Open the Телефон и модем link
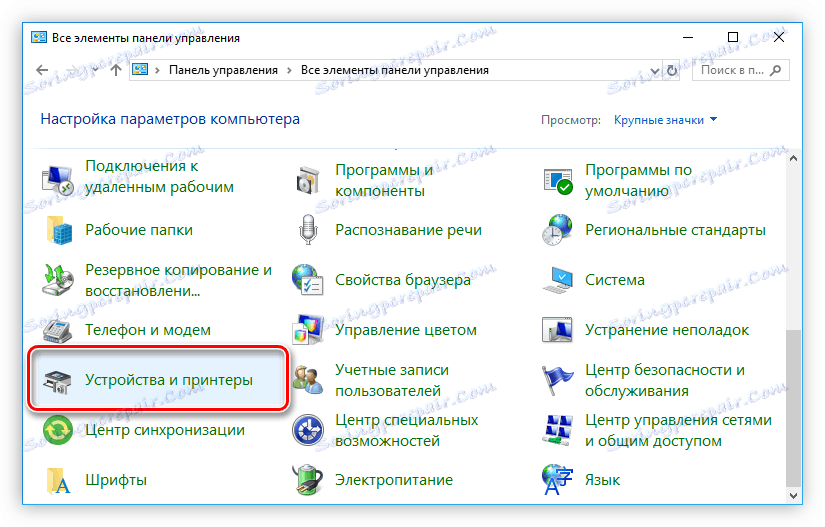This screenshot has height=527, width=825. [148, 330]
